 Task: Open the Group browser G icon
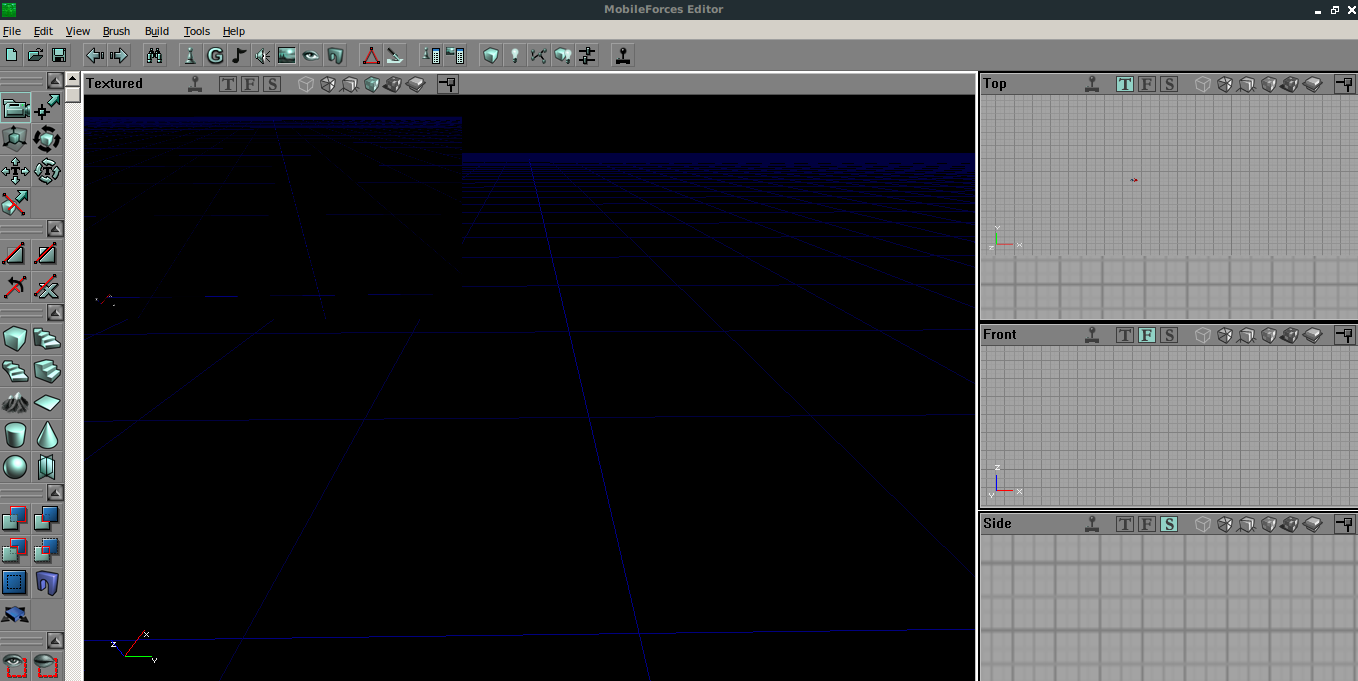214,55
